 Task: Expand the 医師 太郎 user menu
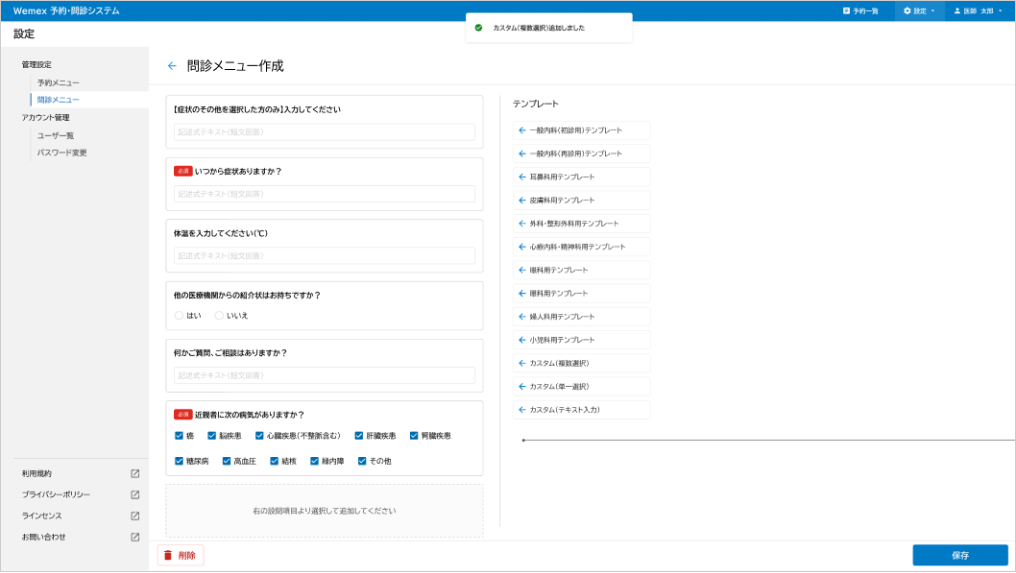[x=979, y=11]
